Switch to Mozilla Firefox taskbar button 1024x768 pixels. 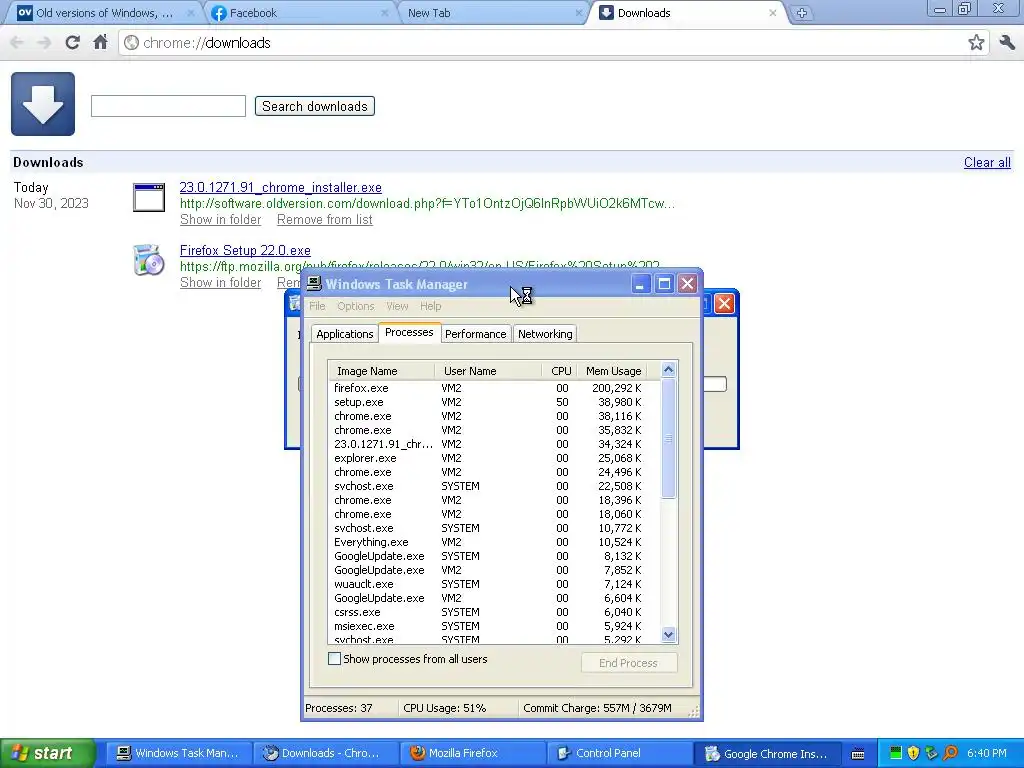[473, 753]
